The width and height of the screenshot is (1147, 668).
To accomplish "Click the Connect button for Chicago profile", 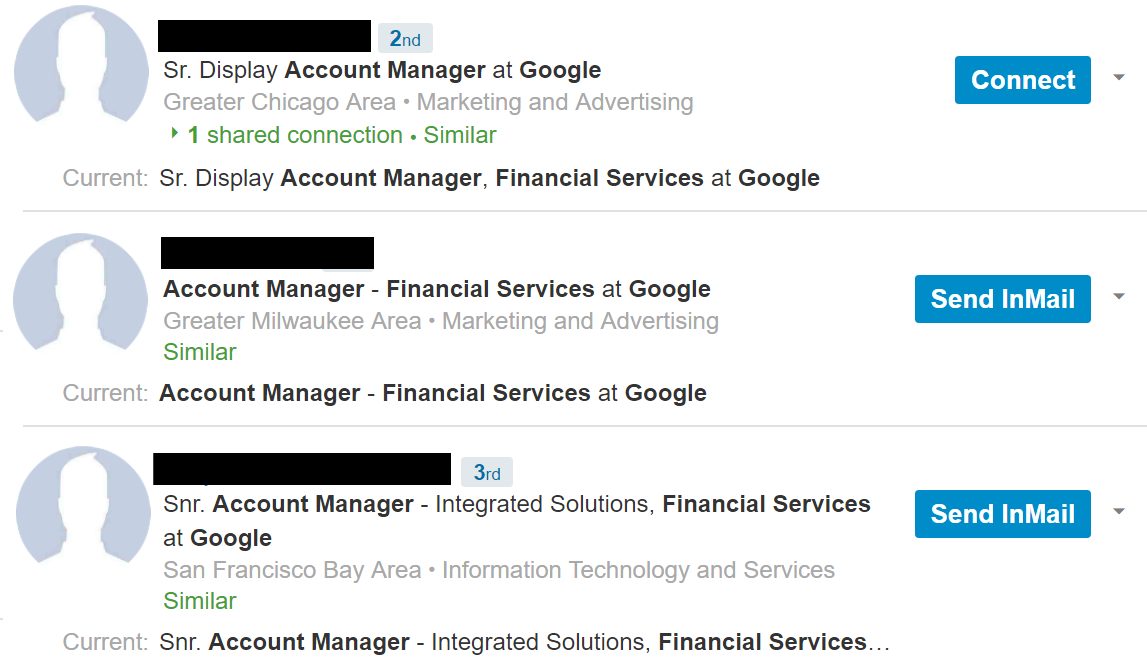I will 1022,80.
